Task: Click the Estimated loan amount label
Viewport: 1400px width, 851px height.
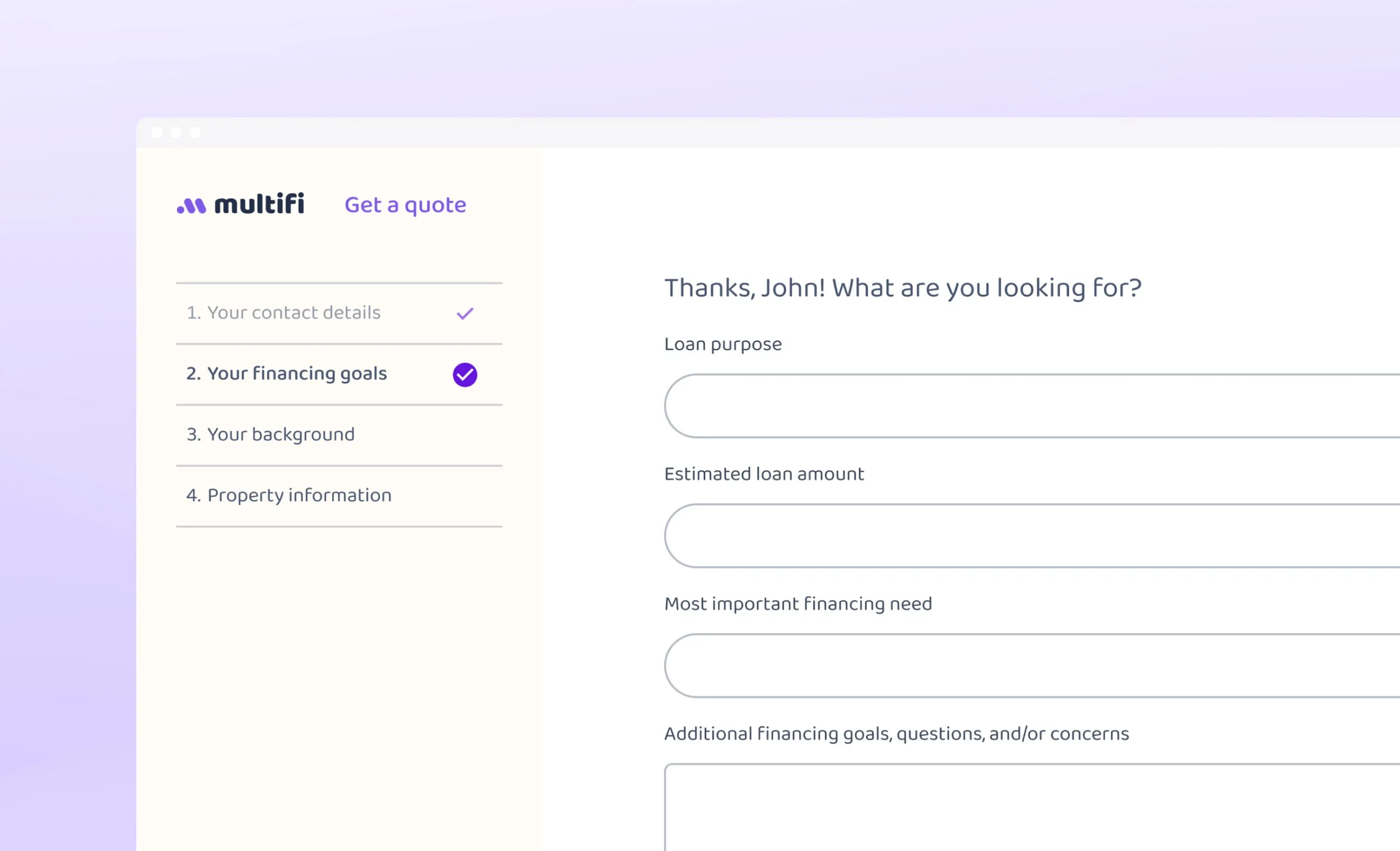Action: 764,474
